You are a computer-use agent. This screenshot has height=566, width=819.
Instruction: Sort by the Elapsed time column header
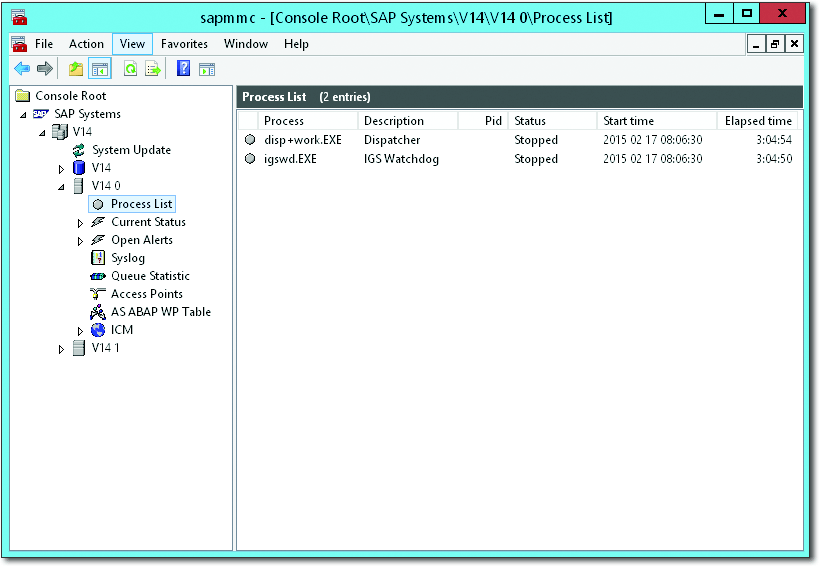click(x=758, y=121)
